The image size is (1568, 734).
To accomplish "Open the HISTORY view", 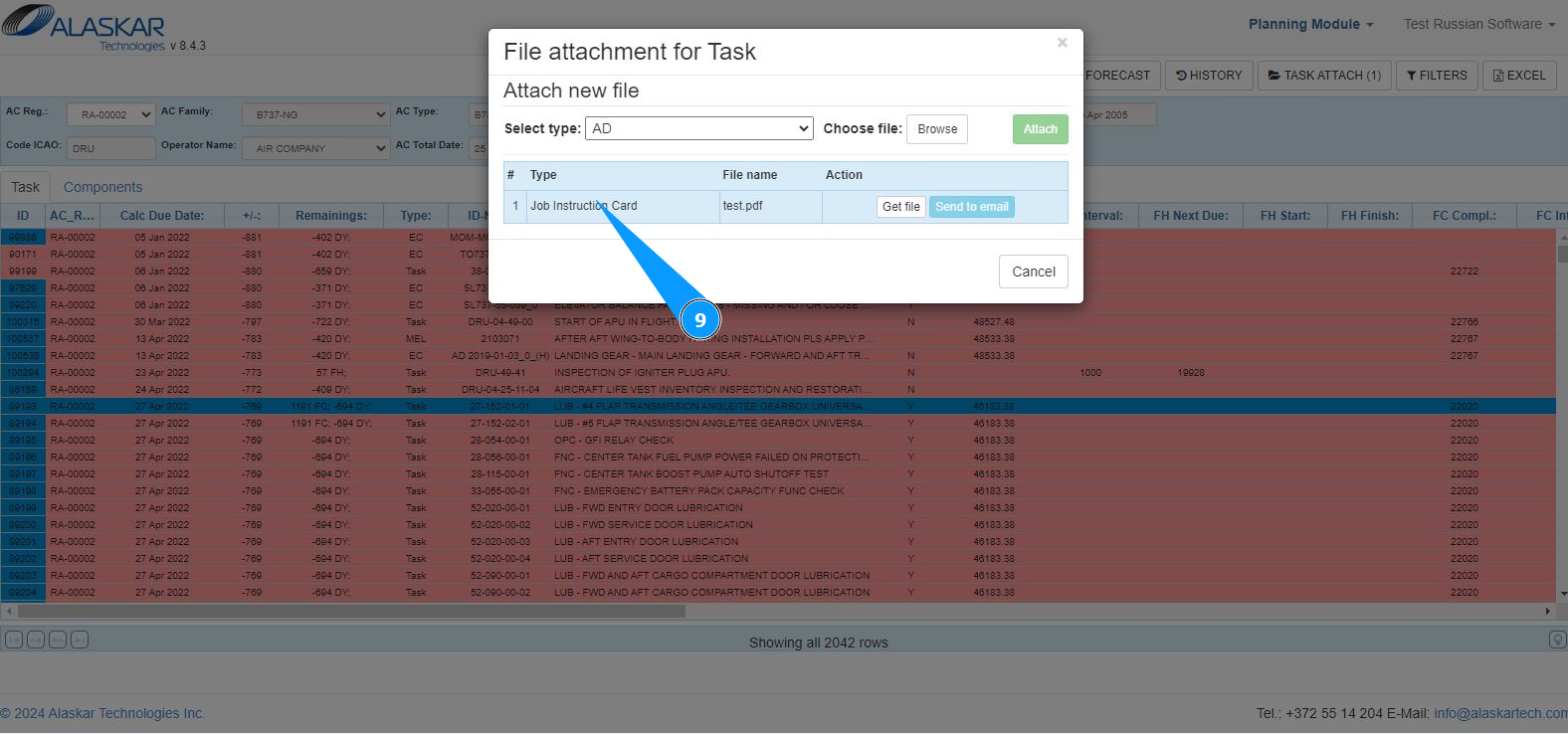I will (1209, 76).
